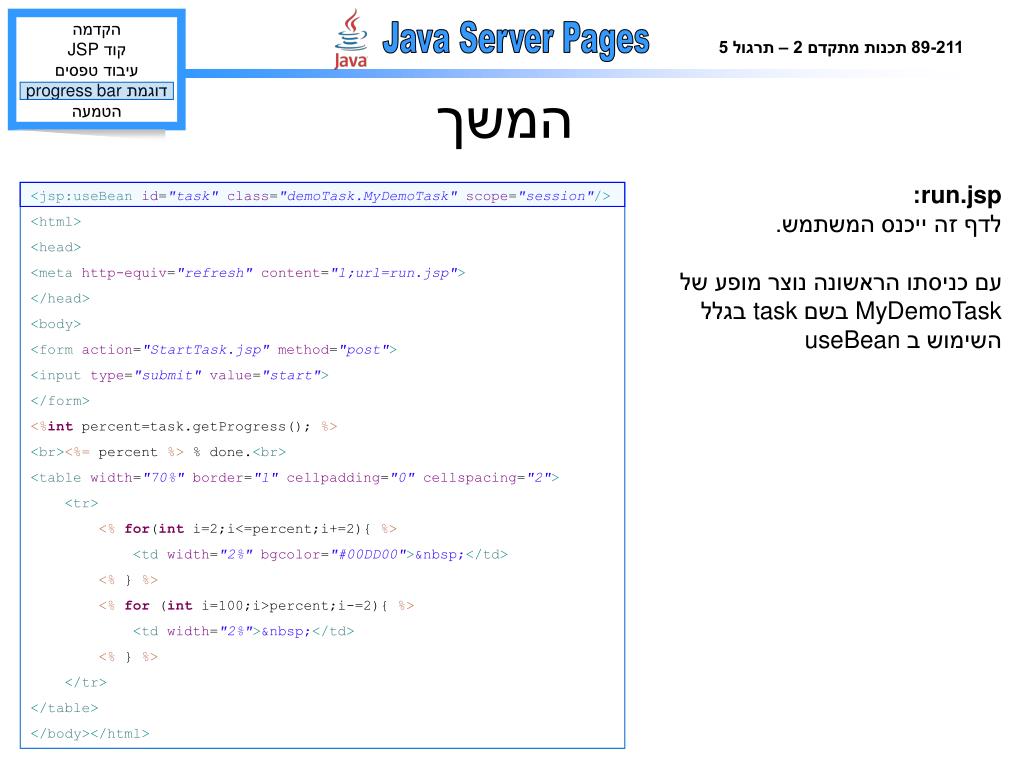Click the Java coffee cup logo
The width and height of the screenshot is (1024, 768).
tap(351, 38)
